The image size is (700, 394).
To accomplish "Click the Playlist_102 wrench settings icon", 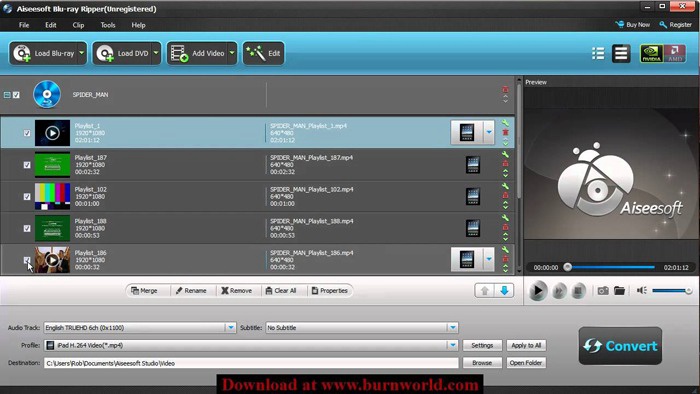I will pos(505,187).
